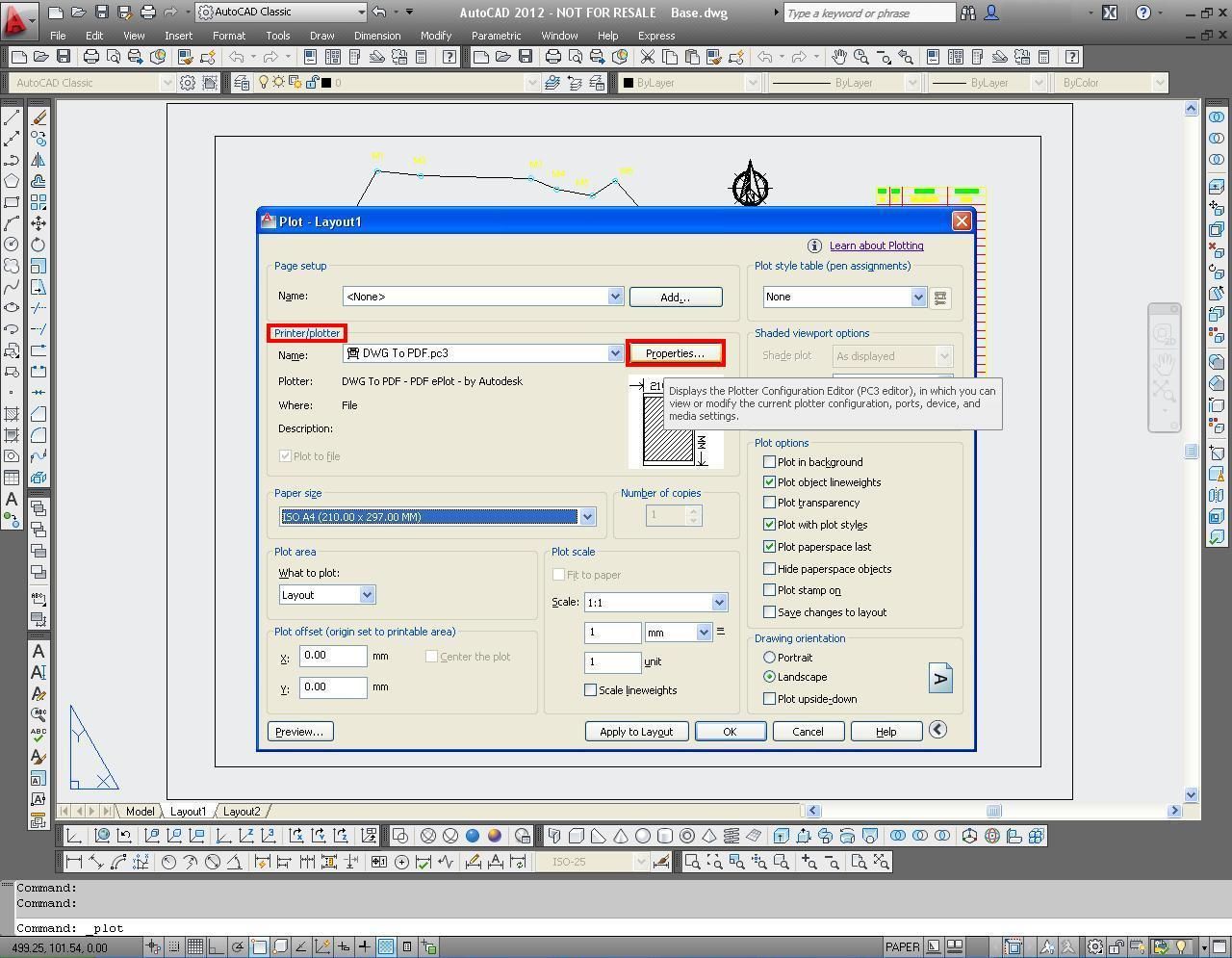
Task: Click the Zoom Previous icon in Standard toolbar
Action: (906, 57)
